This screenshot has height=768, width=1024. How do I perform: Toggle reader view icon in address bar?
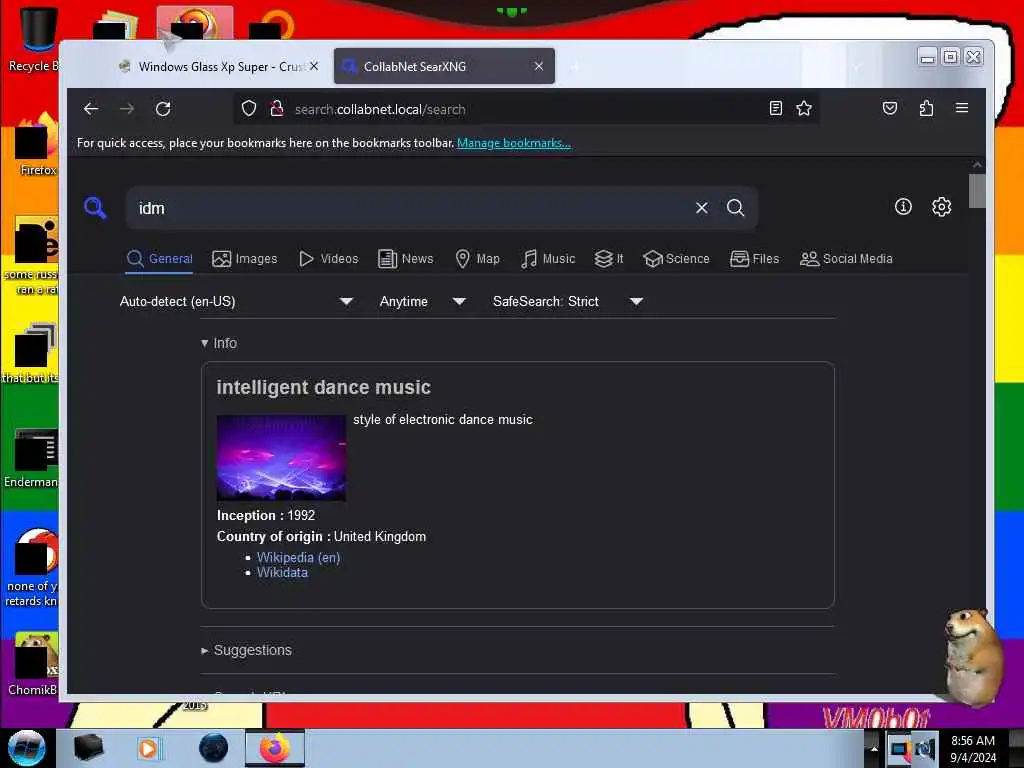coord(775,108)
